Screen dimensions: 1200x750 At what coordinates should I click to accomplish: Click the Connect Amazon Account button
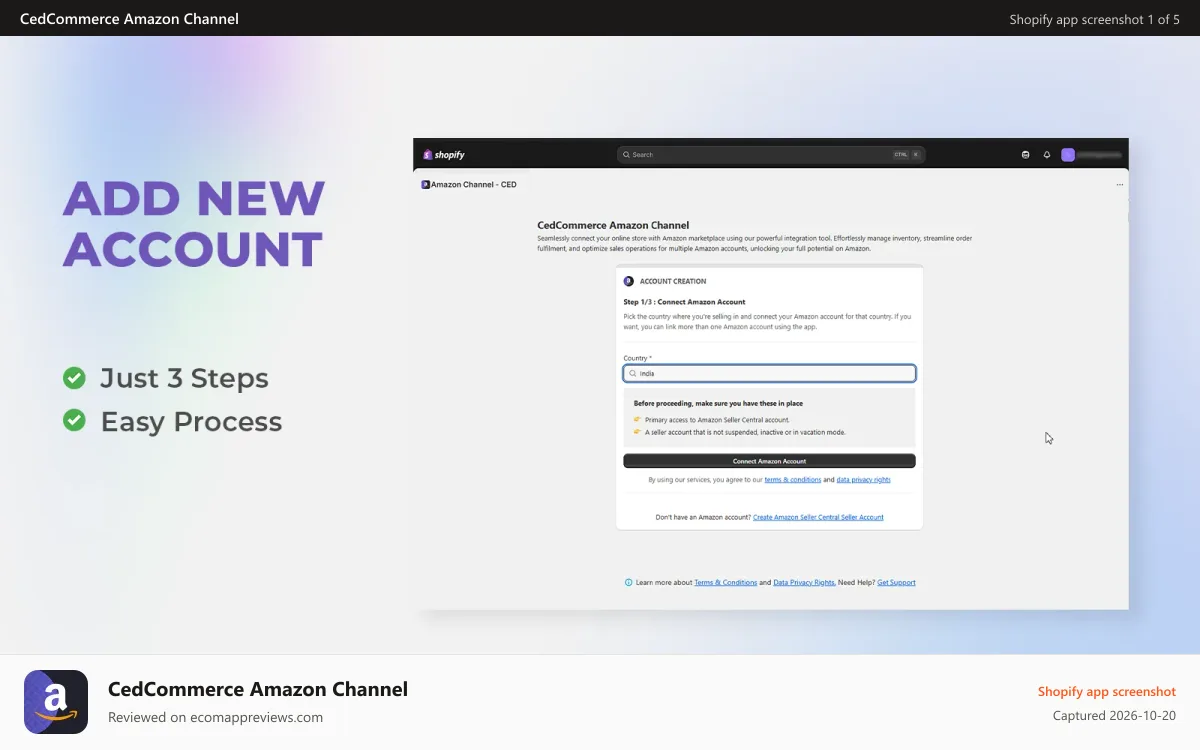pos(769,461)
